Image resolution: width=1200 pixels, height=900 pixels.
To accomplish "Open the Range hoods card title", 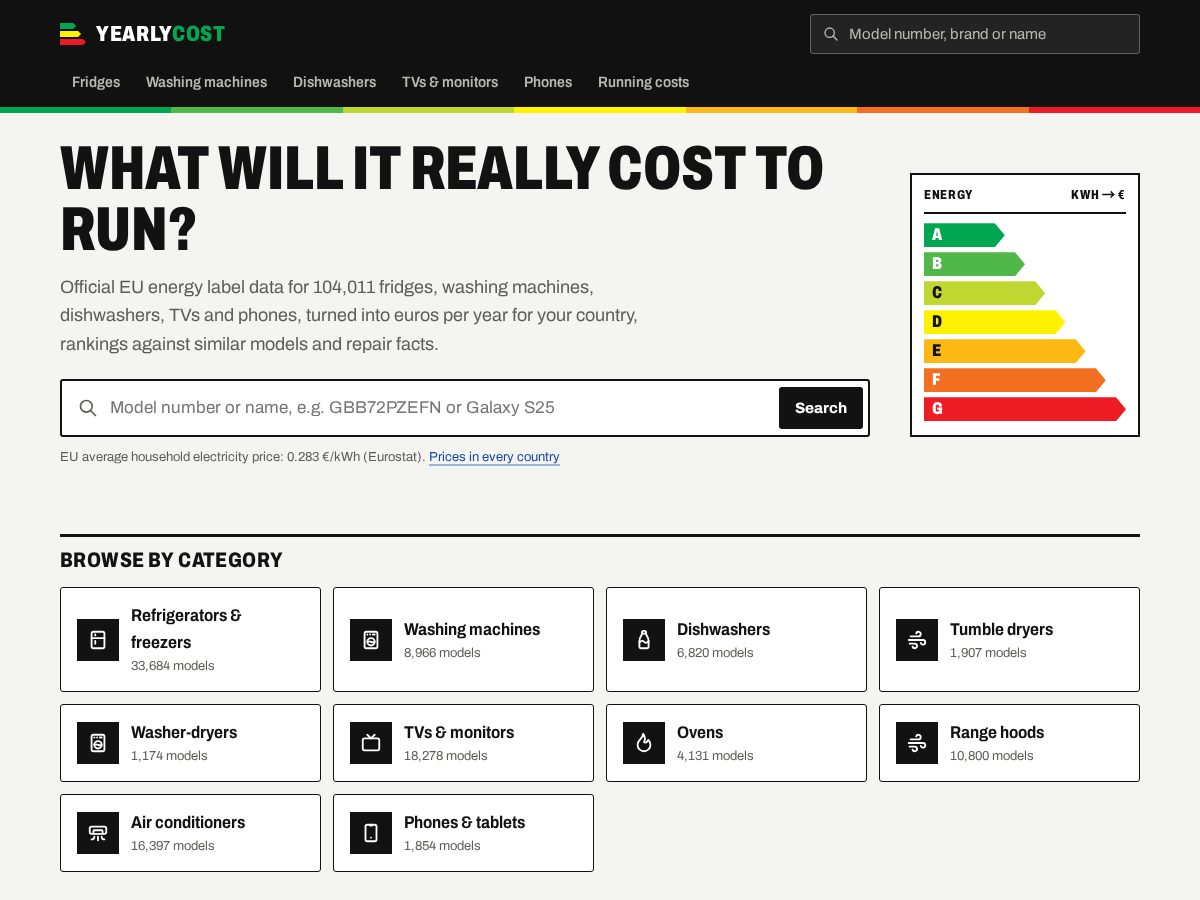I will 997,732.
